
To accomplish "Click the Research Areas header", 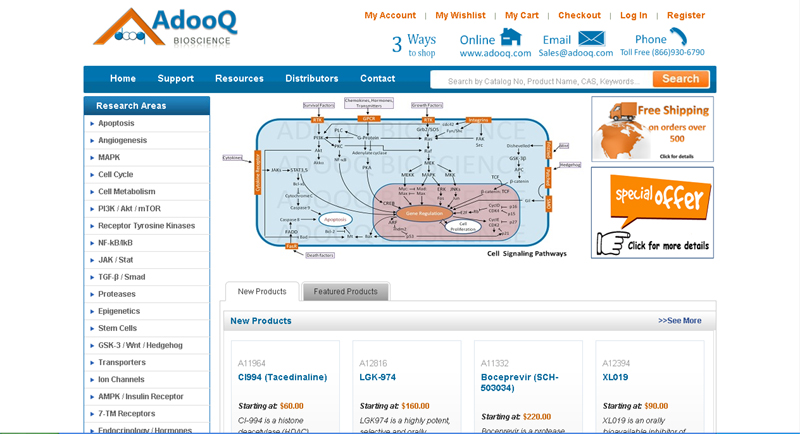I will click(147, 106).
